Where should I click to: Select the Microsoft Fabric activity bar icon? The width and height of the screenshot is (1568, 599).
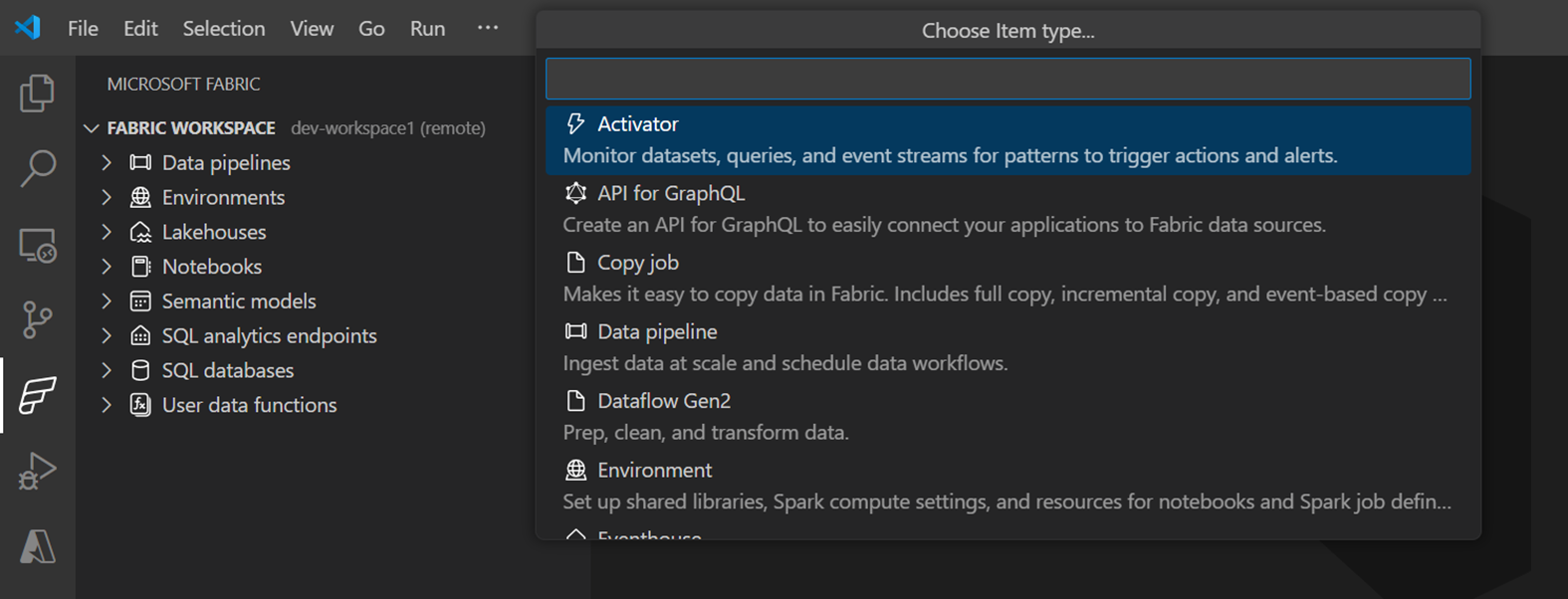37,395
